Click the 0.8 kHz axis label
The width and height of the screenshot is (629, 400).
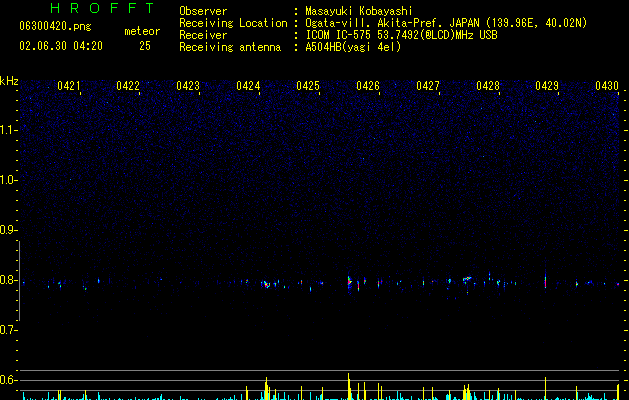click(x=9, y=280)
